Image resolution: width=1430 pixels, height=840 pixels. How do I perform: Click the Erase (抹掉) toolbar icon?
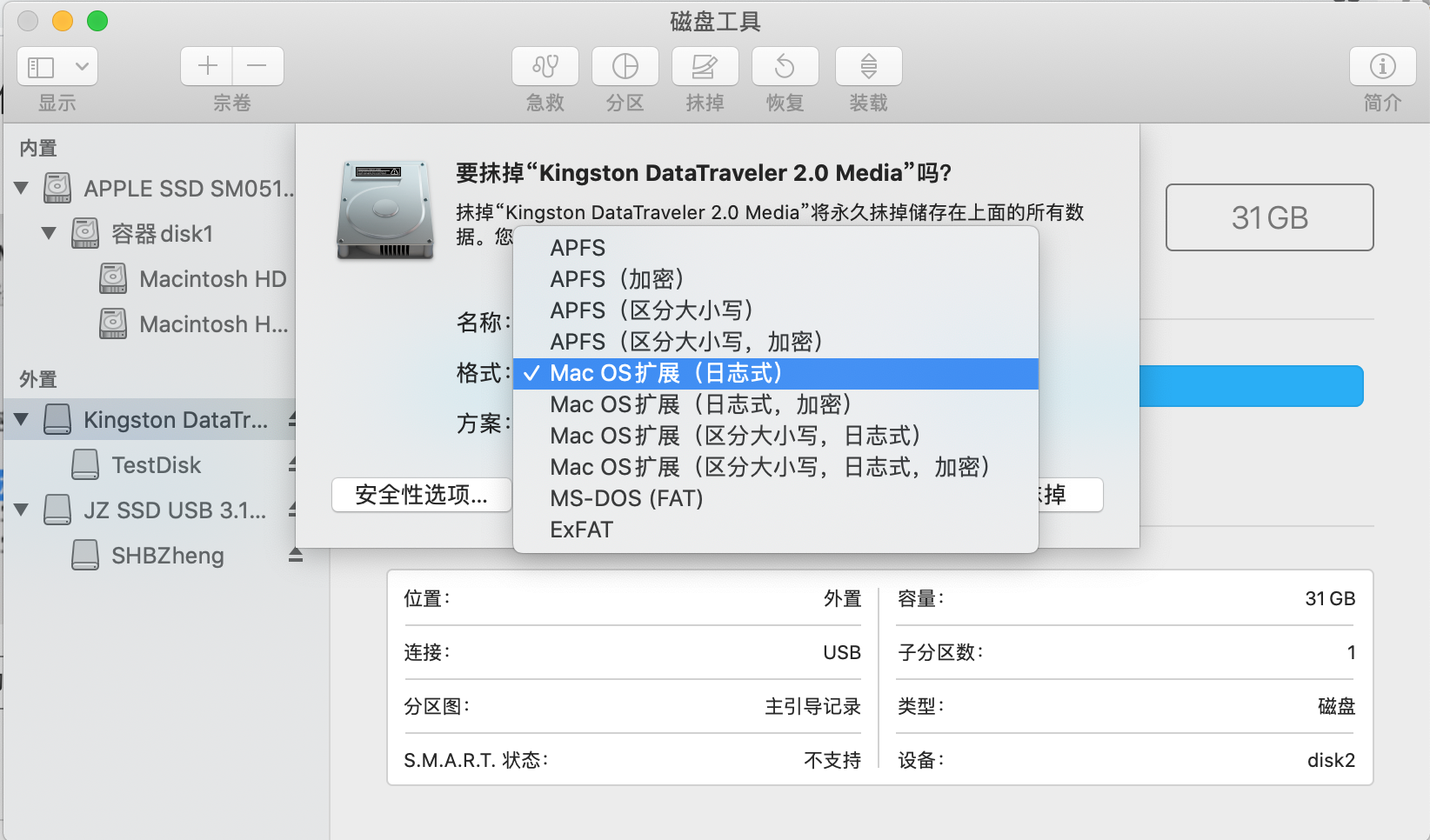point(705,67)
